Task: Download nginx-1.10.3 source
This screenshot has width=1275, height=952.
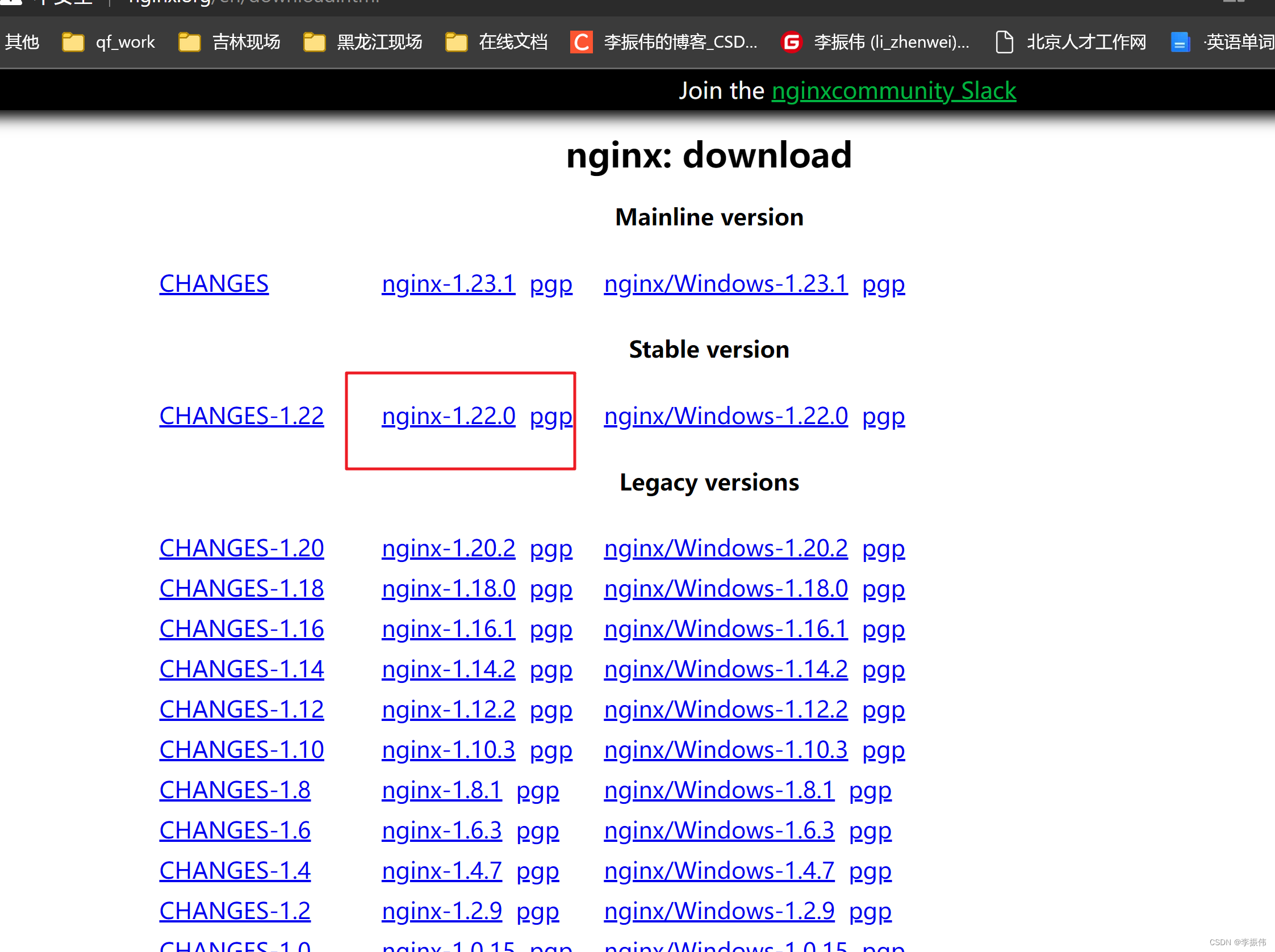Action: coord(449,750)
